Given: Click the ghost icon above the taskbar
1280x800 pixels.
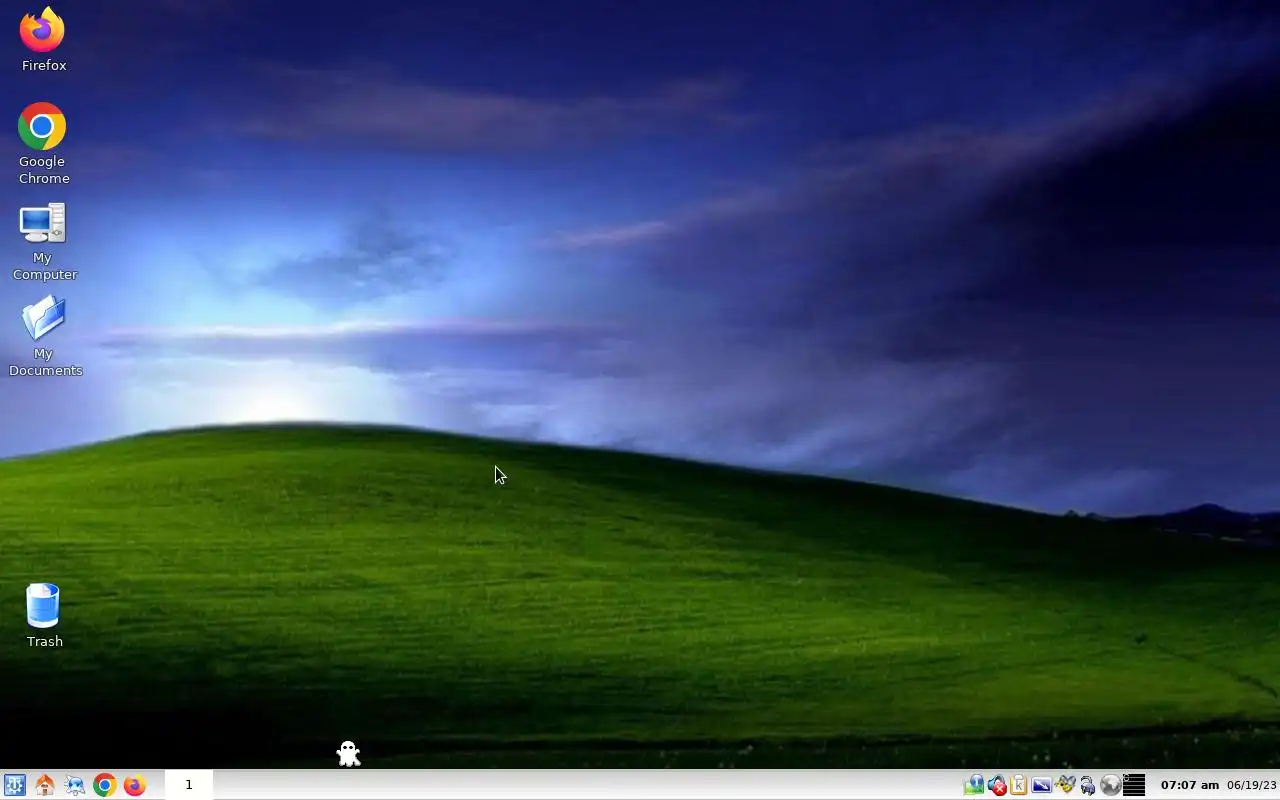Looking at the screenshot, I should point(348,753).
